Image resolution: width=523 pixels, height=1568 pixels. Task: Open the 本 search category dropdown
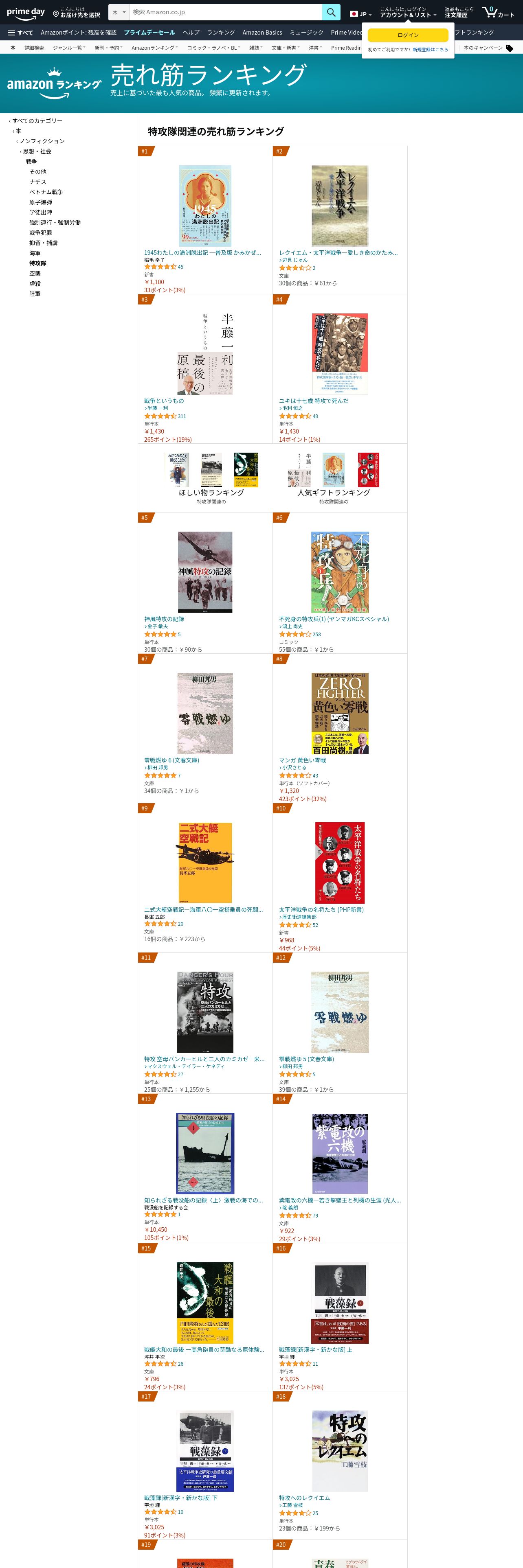click(x=119, y=12)
